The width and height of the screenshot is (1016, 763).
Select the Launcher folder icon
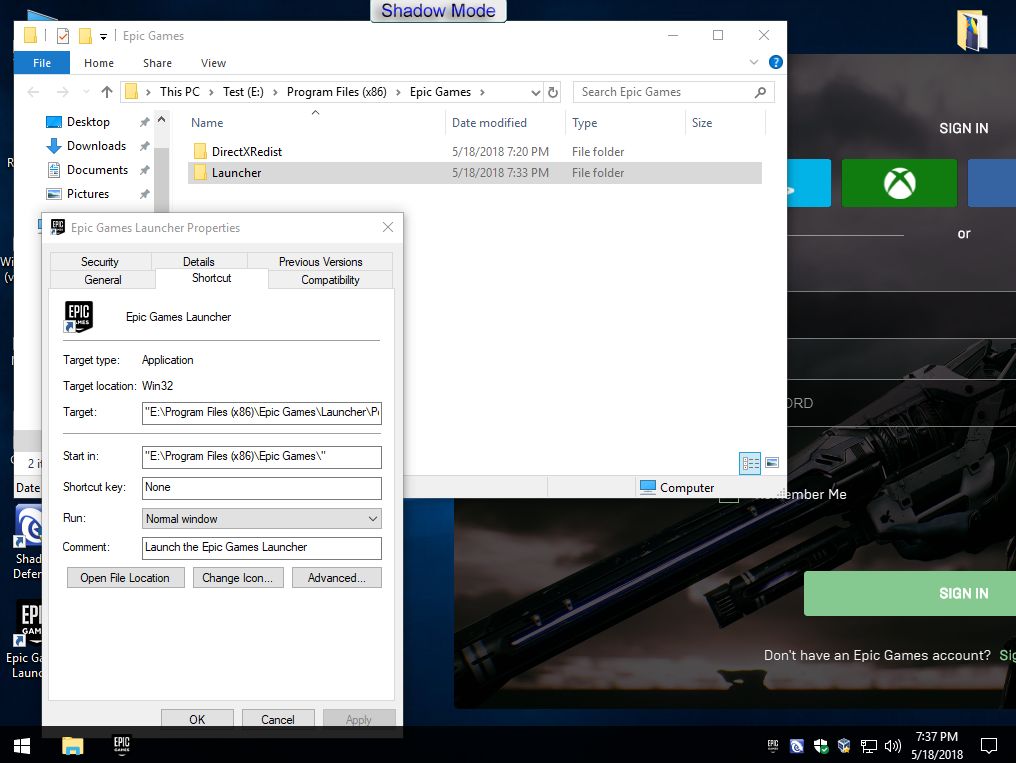[x=200, y=172]
